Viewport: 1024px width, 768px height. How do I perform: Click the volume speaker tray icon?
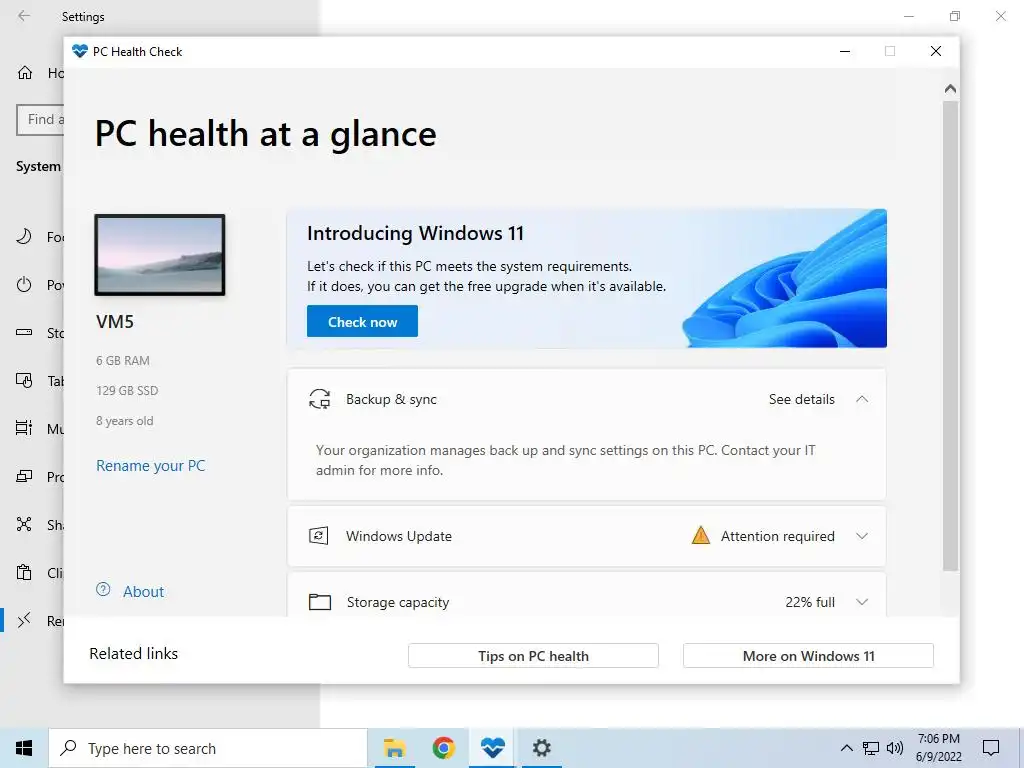click(x=895, y=748)
